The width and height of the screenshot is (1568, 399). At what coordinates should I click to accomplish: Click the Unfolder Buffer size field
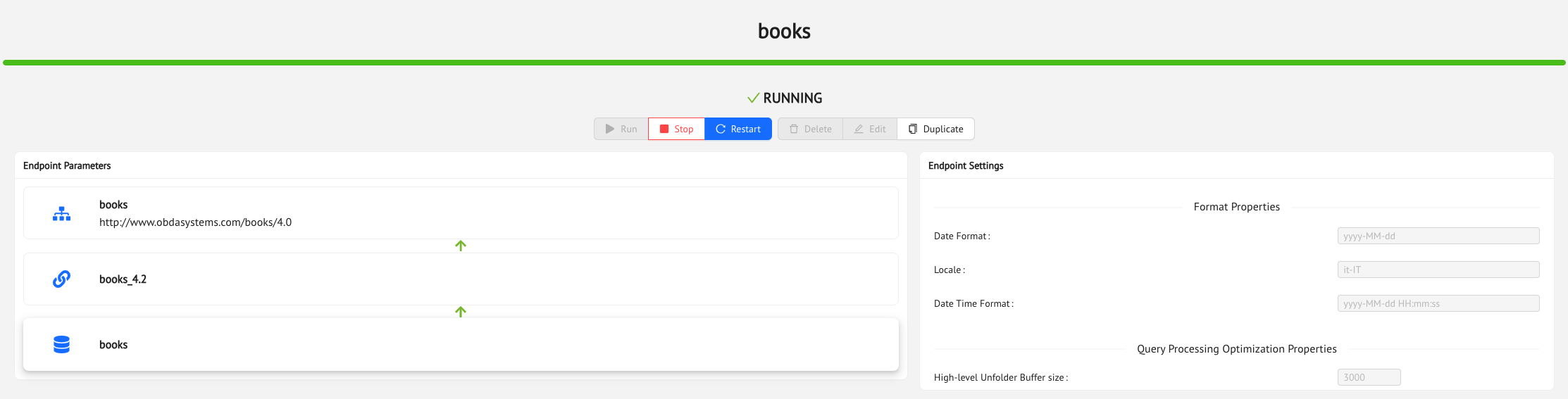1369,377
